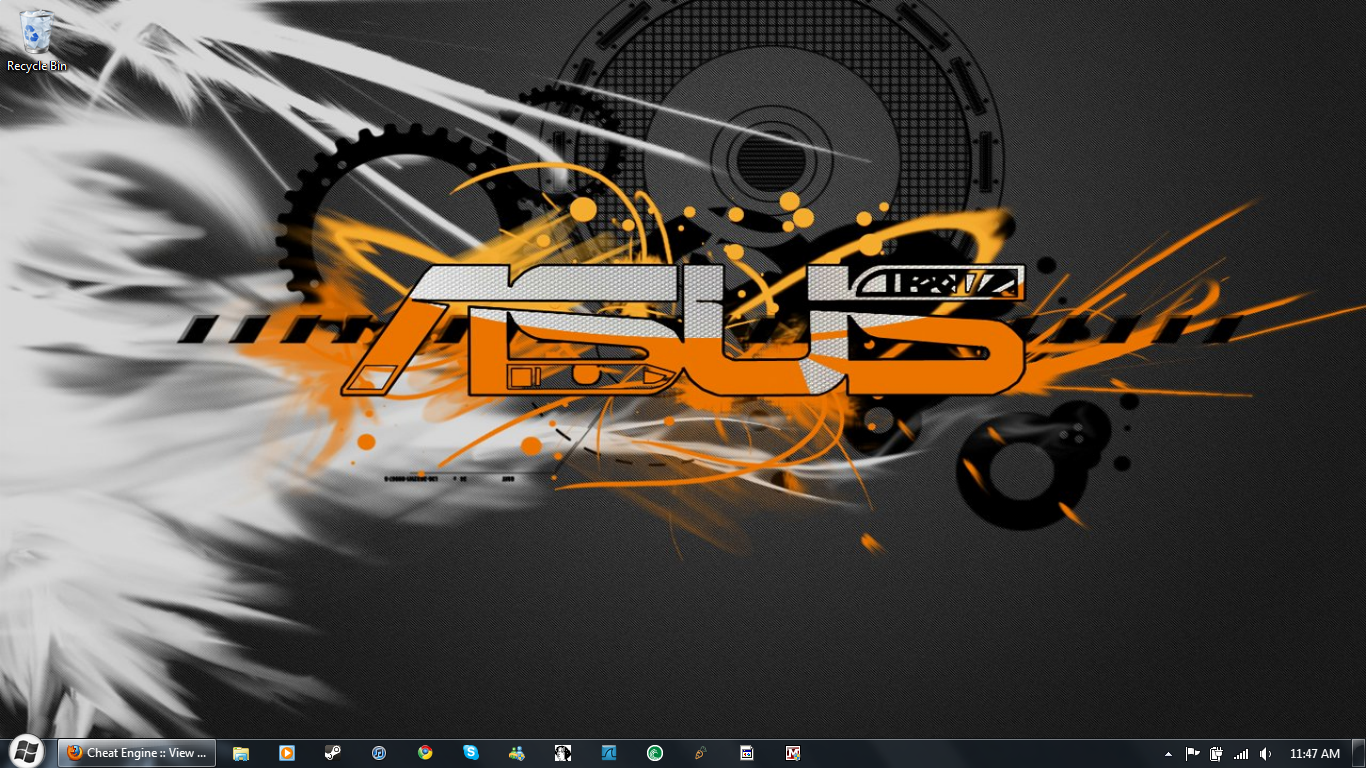Start Skype from the taskbar

coord(470,753)
